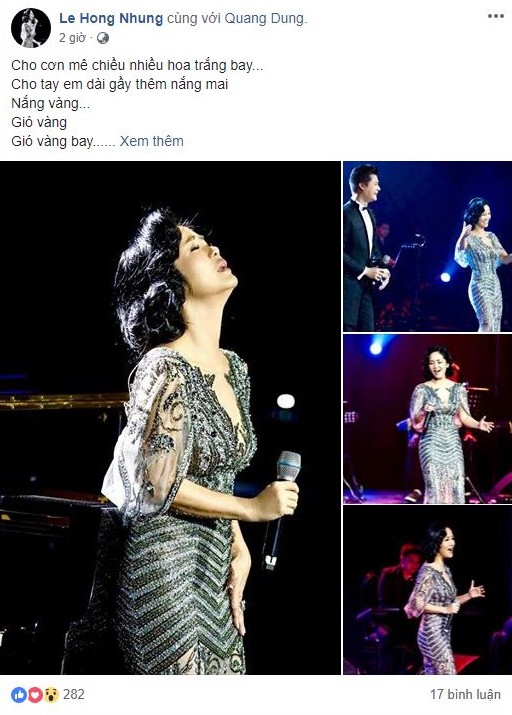Image resolution: width=512 pixels, height=715 pixels.
Task: Click the lyric line 'Nắng vàng...'
Action: (51, 104)
